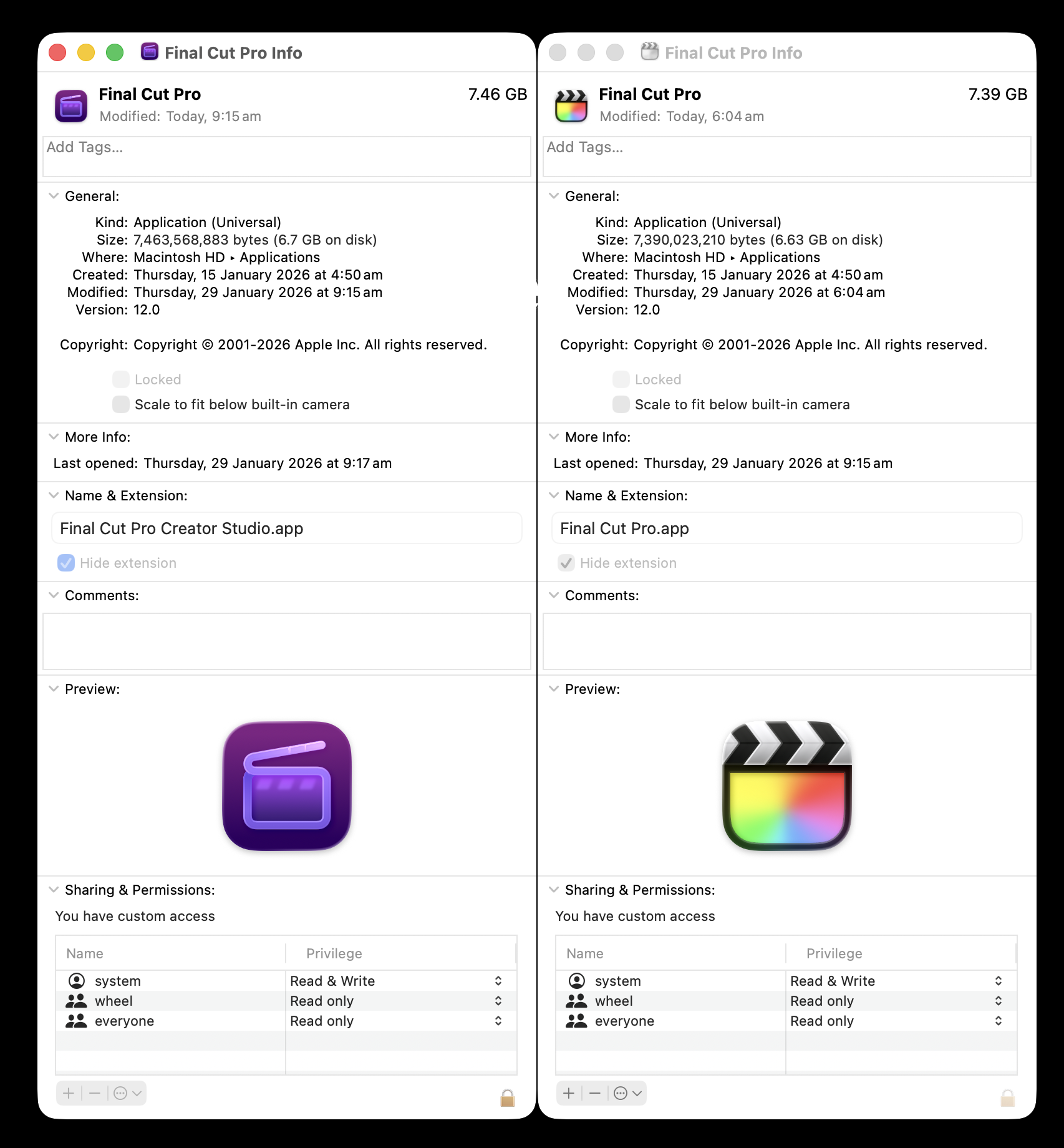This screenshot has height=1148, width=1064.
Task: Click the Add Tags field in left window
Action: [287, 156]
